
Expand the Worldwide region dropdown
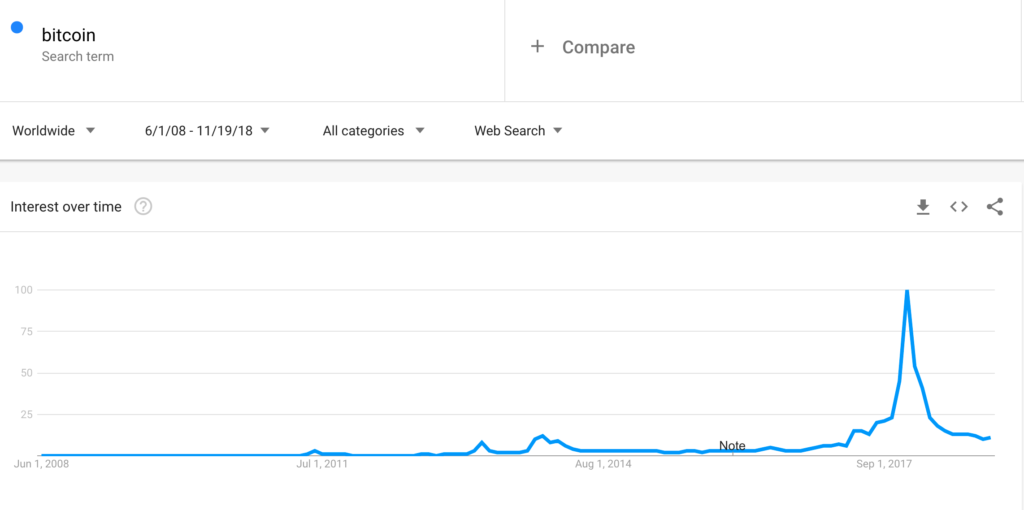[54, 131]
